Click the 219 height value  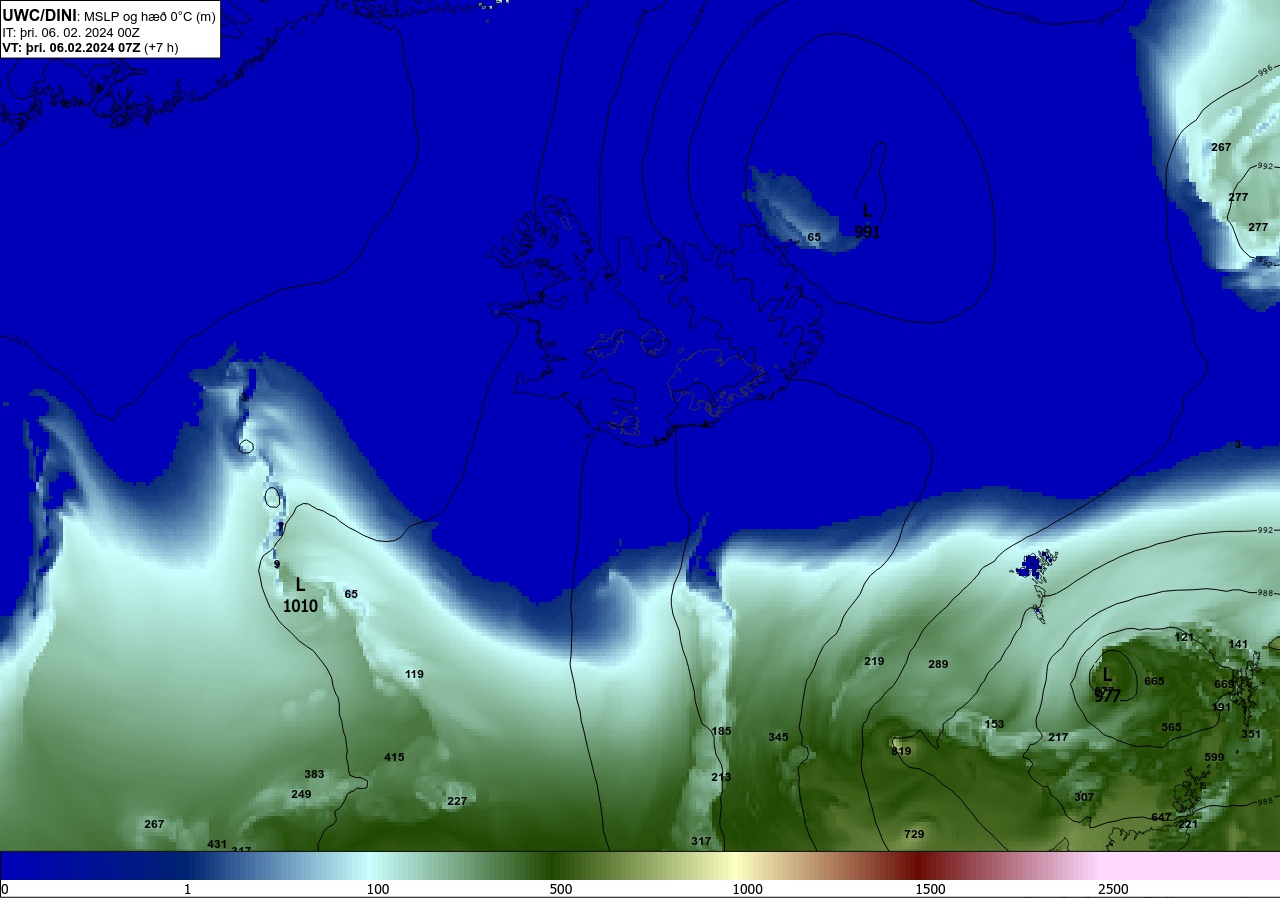click(874, 661)
